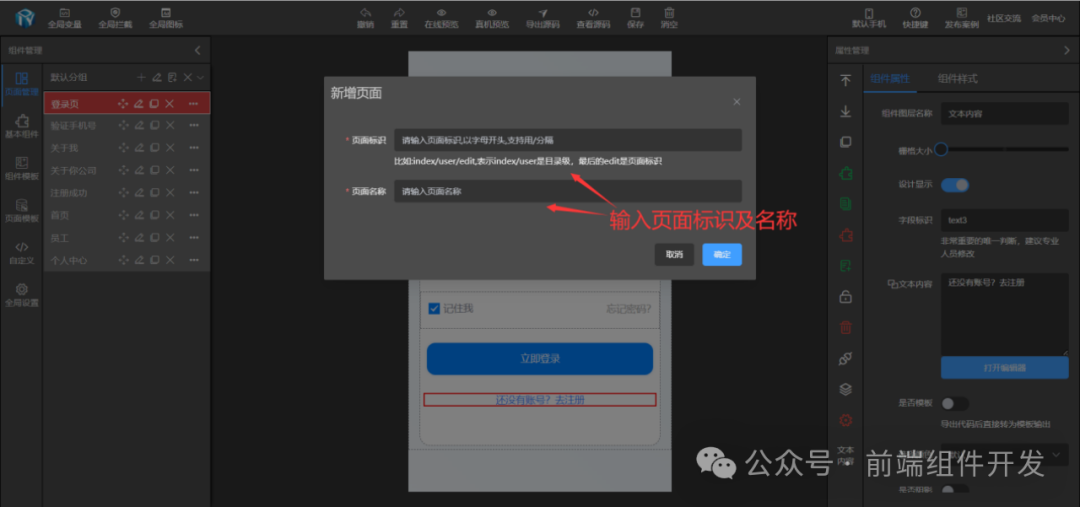Click the application logo in the top-left corner
The width and height of the screenshot is (1080, 507).
[x=25, y=18]
